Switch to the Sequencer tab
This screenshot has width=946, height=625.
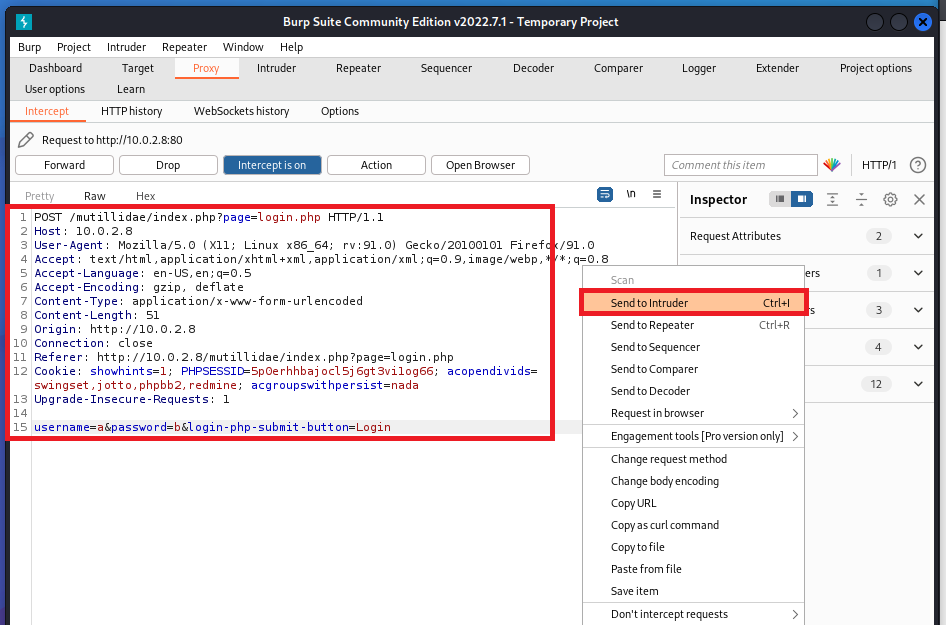pyautogui.click(x=446, y=68)
